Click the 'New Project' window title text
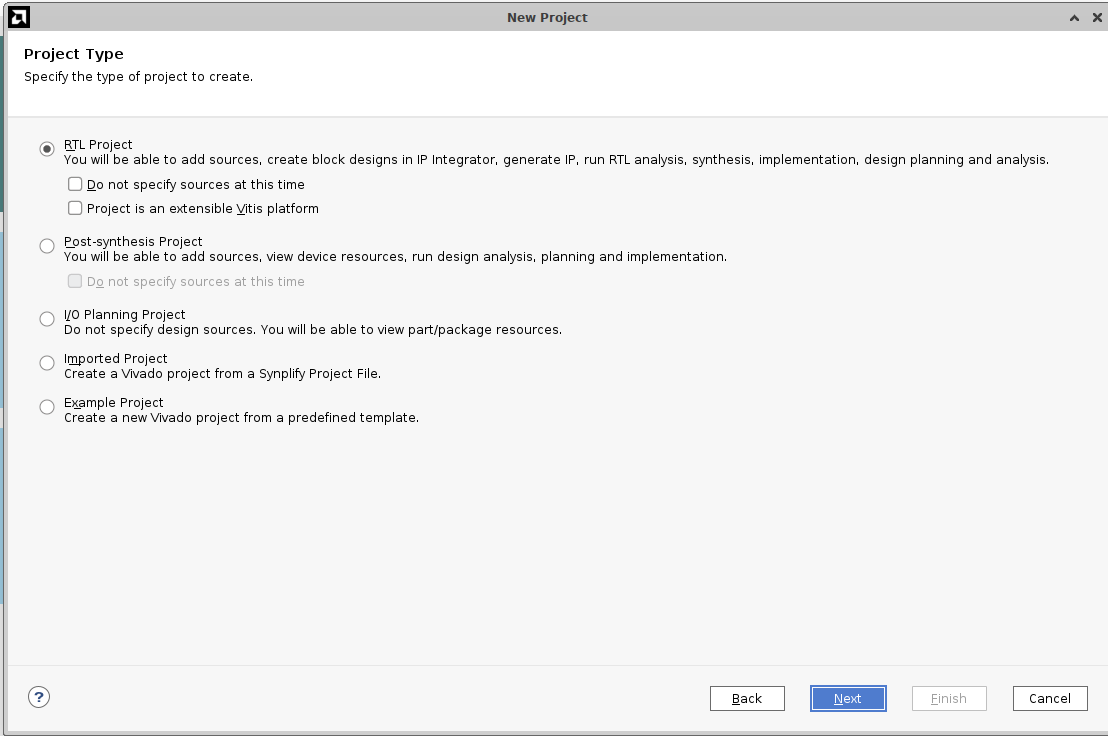The width and height of the screenshot is (1108, 736). 547,17
